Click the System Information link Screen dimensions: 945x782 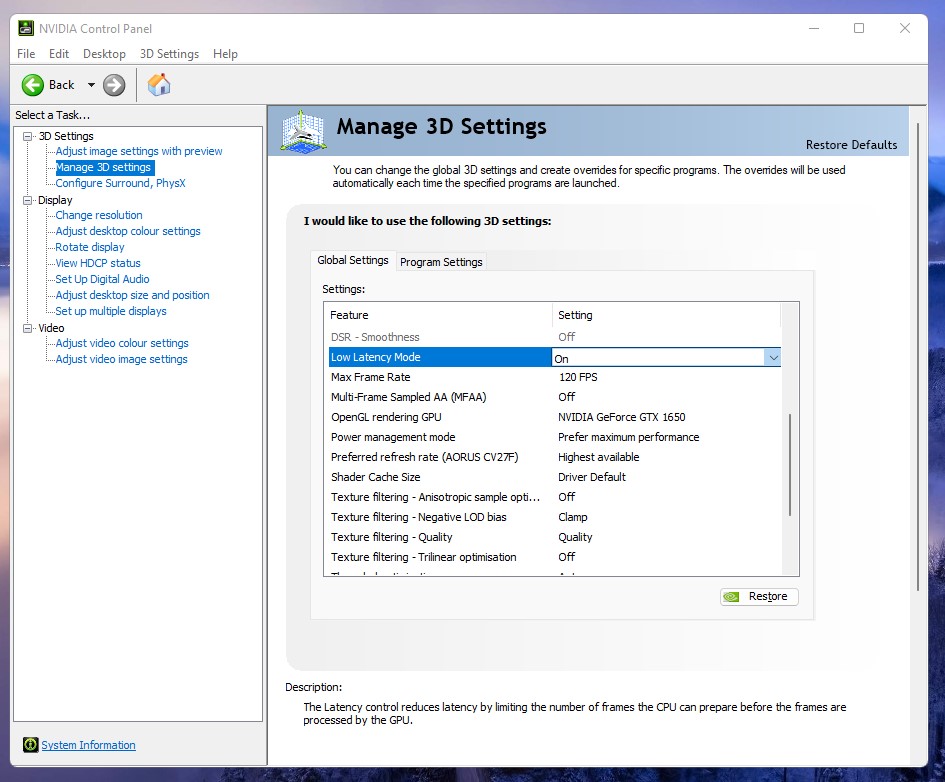(x=89, y=745)
